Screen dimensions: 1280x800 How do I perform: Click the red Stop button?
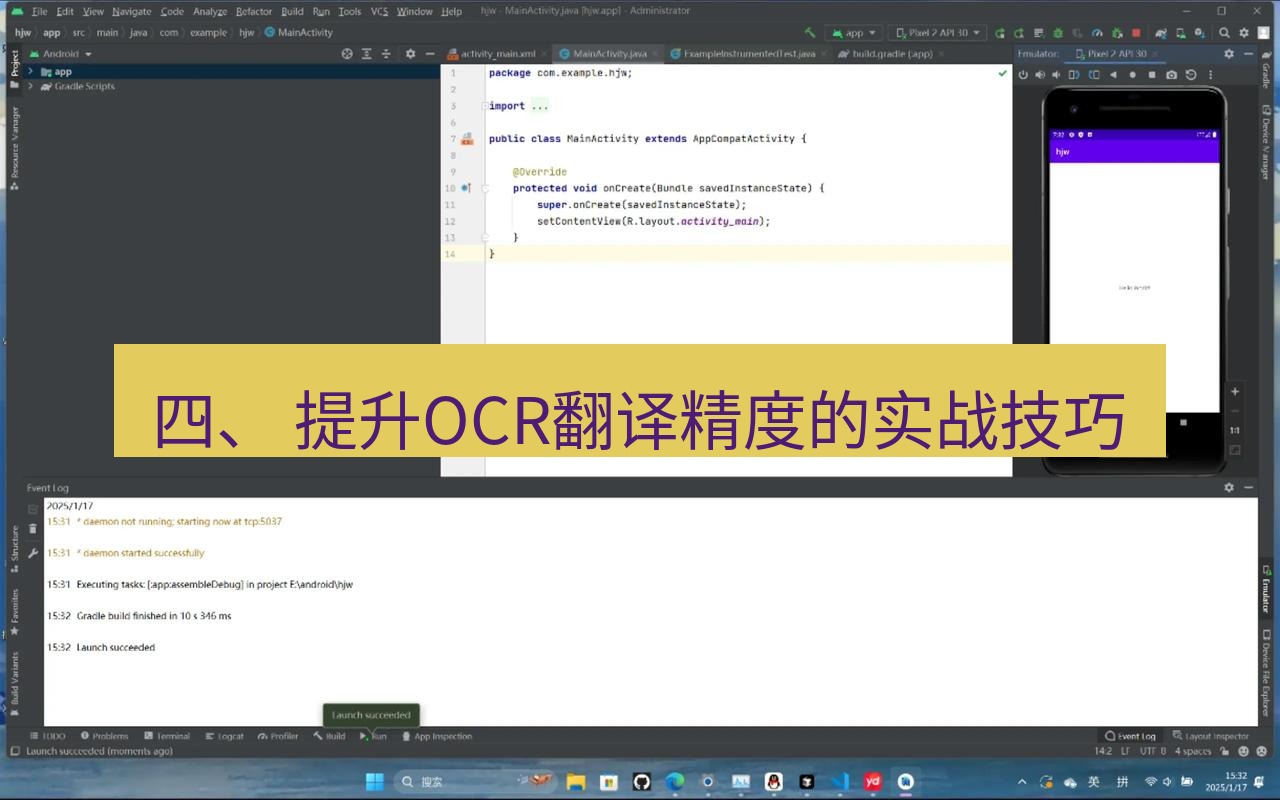(1136, 33)
